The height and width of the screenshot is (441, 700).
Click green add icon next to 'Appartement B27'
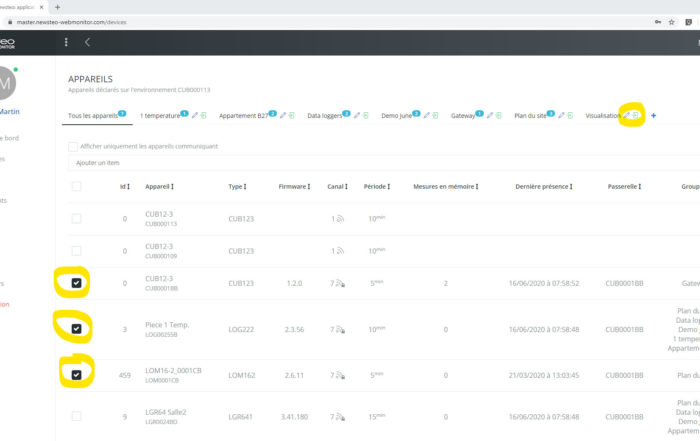click(x=292, y=115)
